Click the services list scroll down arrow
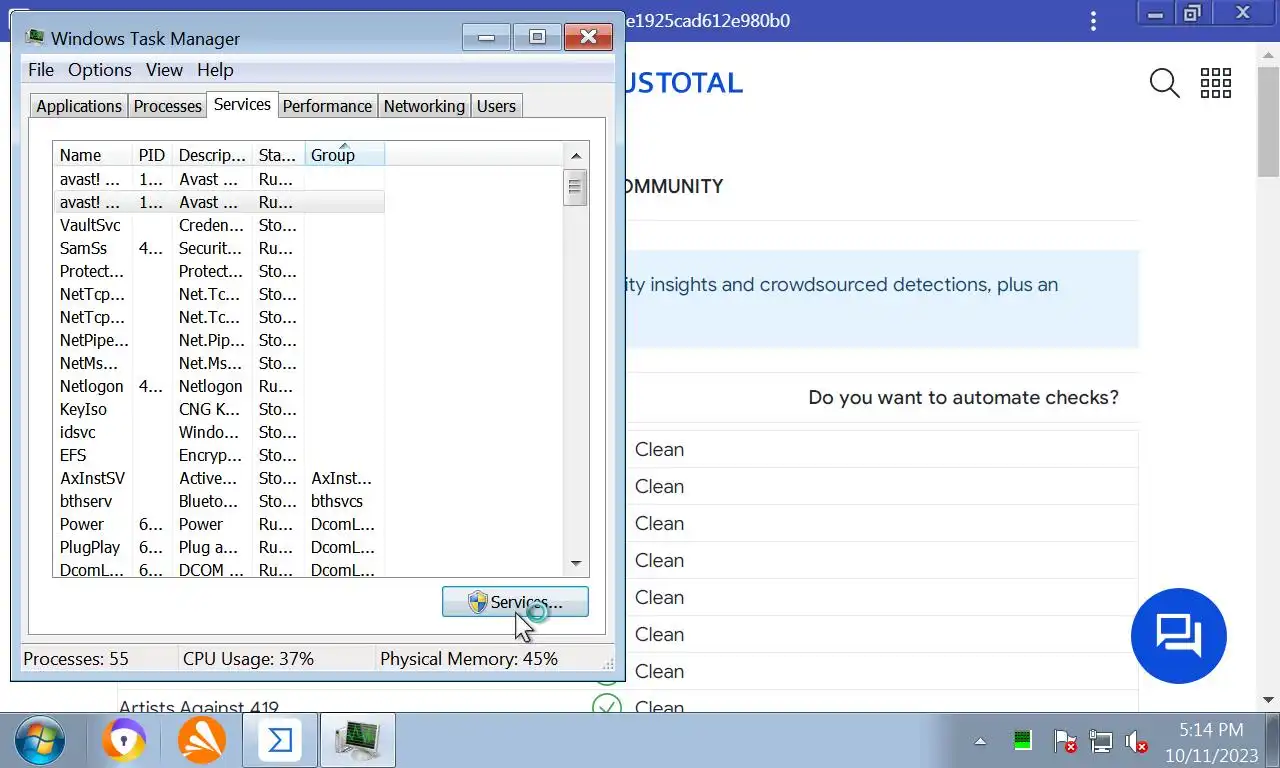The image size is (1280, 768). 575,564
